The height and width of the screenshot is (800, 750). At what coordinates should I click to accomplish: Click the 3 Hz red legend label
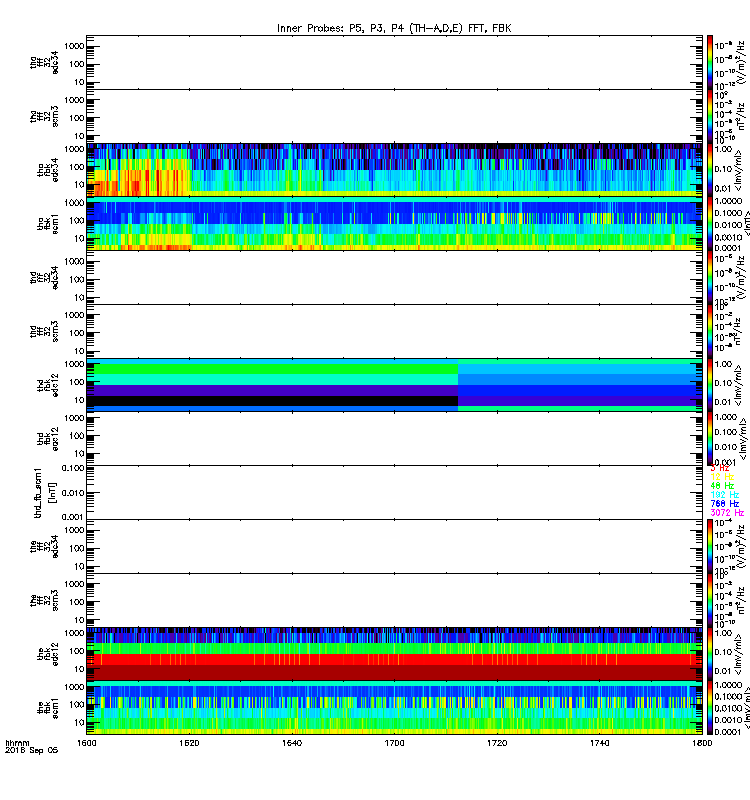click(x=719, y=468)
